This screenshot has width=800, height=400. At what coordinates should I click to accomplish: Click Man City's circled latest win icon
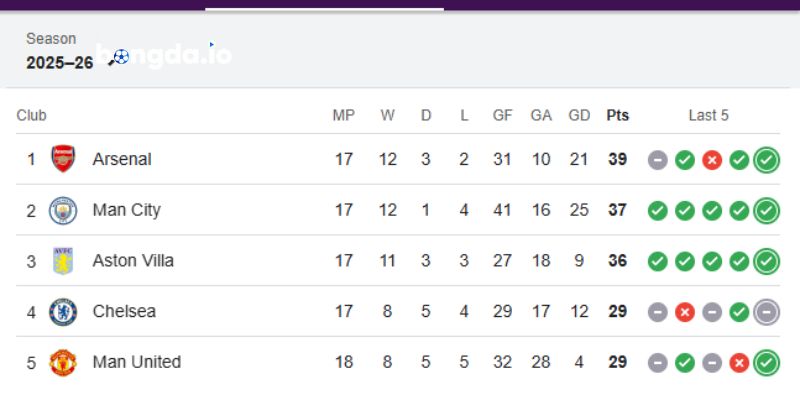coord(767,210)
